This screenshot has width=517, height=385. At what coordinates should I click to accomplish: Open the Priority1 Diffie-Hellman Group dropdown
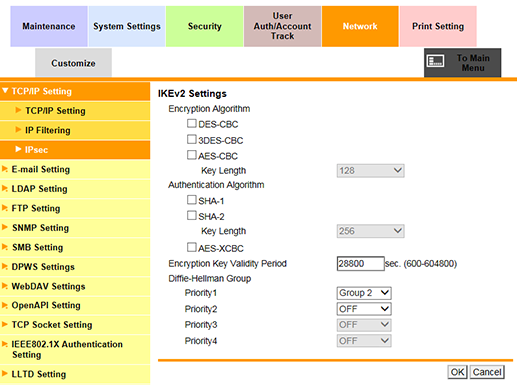tap(364, 293)
